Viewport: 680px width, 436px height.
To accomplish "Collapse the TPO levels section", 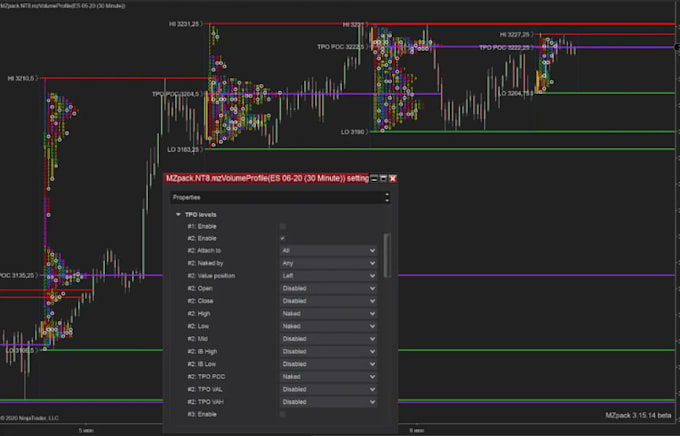I will point(178,215).
